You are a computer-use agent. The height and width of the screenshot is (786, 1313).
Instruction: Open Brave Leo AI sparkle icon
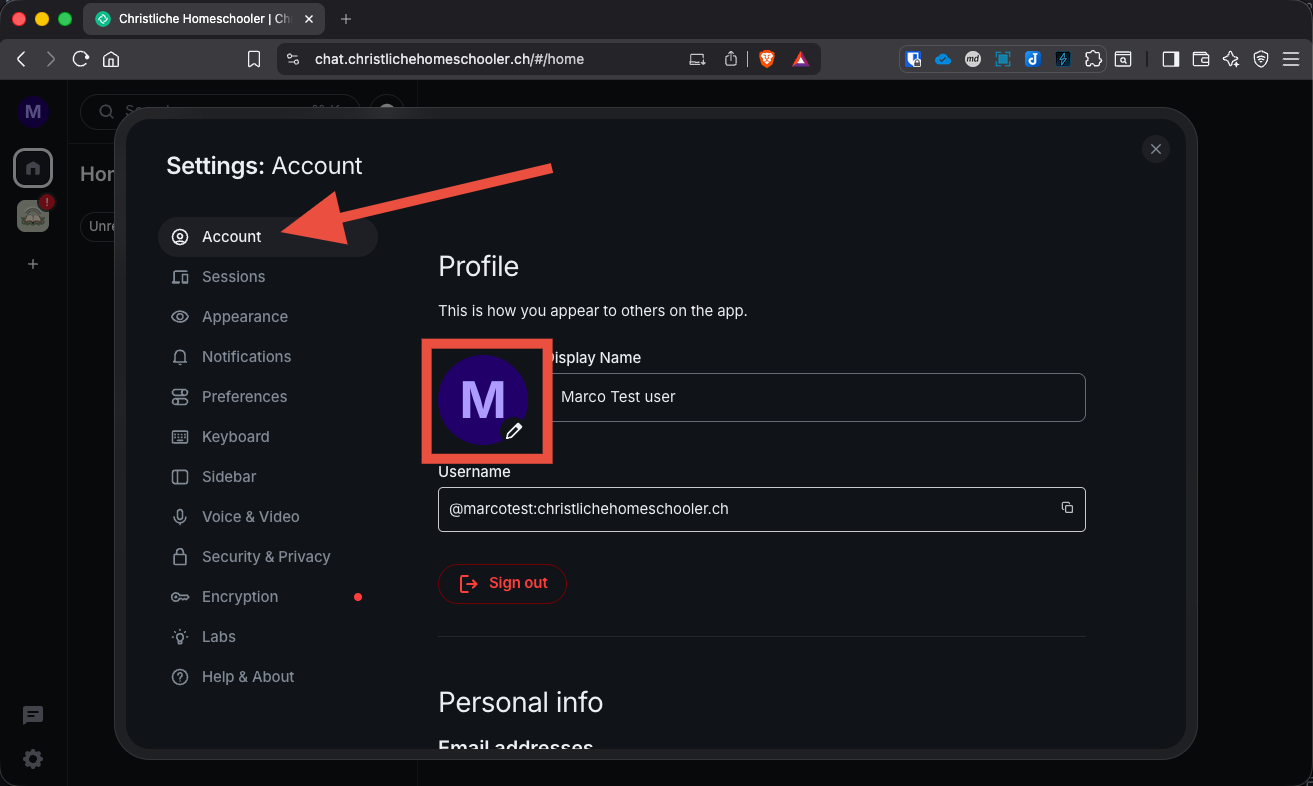(1231, 59)
